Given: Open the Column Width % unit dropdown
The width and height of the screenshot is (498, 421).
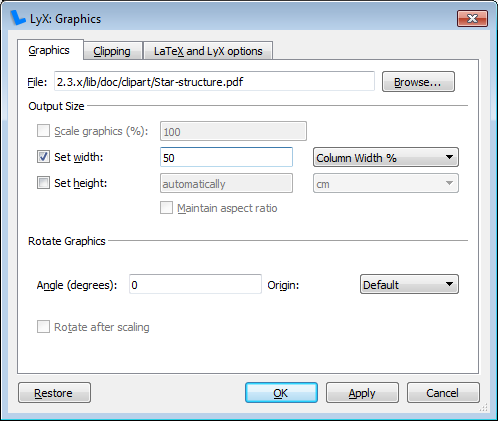Looking at the screenshot, I should click(x=386, y=157).
